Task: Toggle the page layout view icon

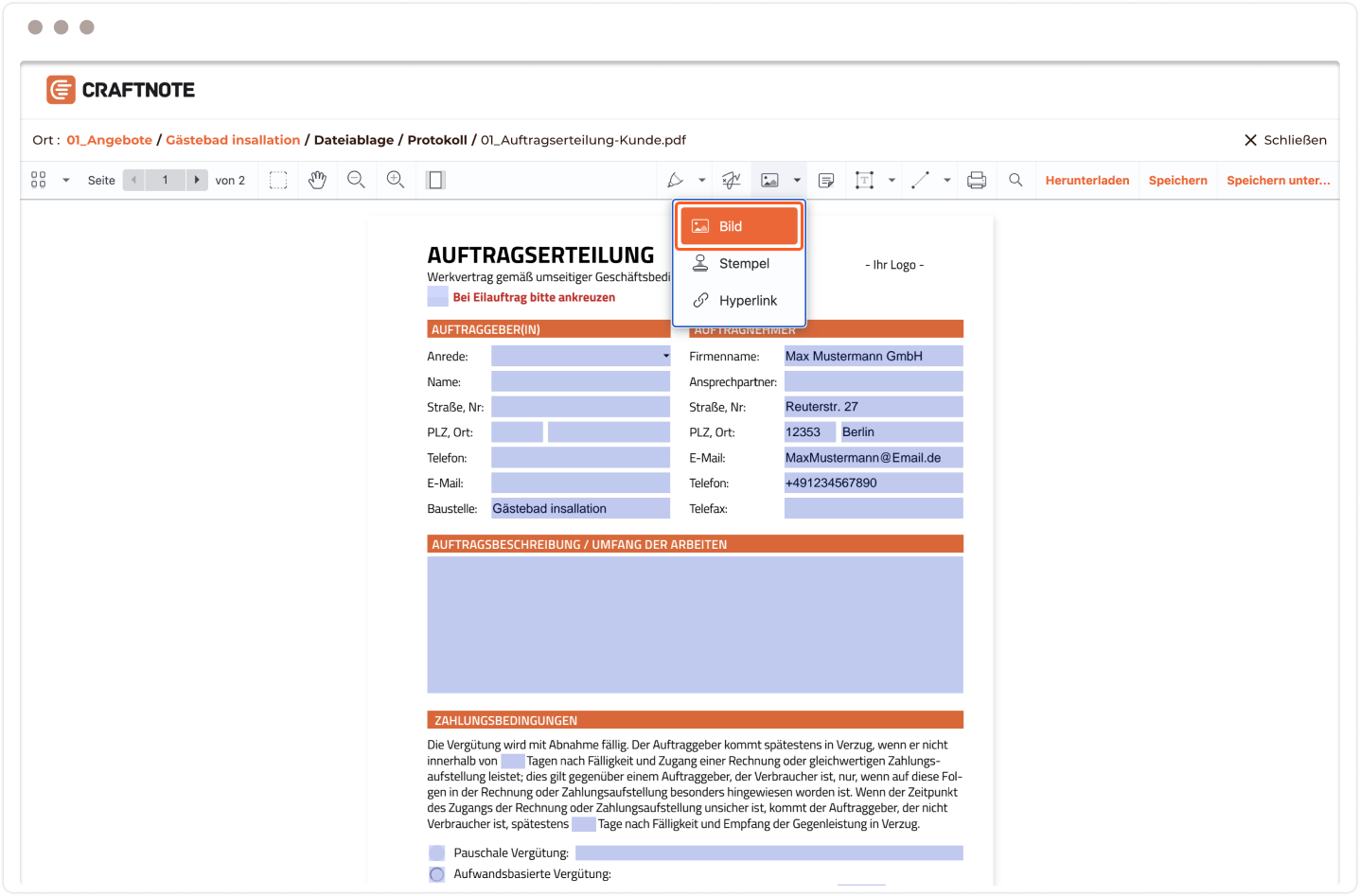Action: (435, 180)
